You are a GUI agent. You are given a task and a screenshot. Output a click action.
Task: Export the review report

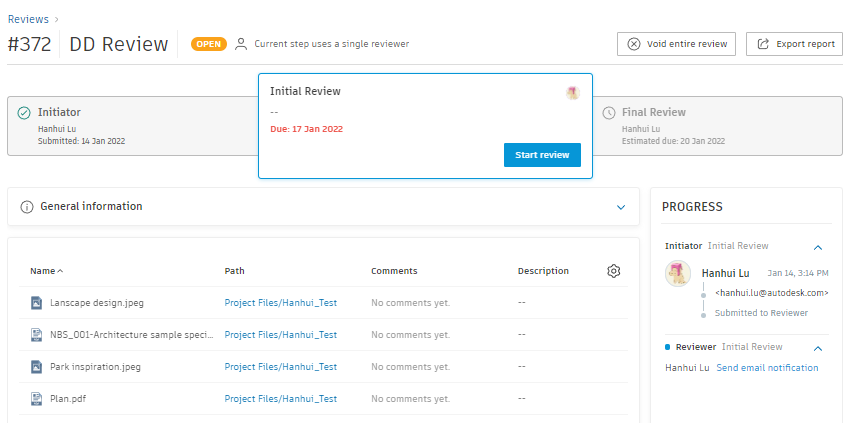pos(795,44)
